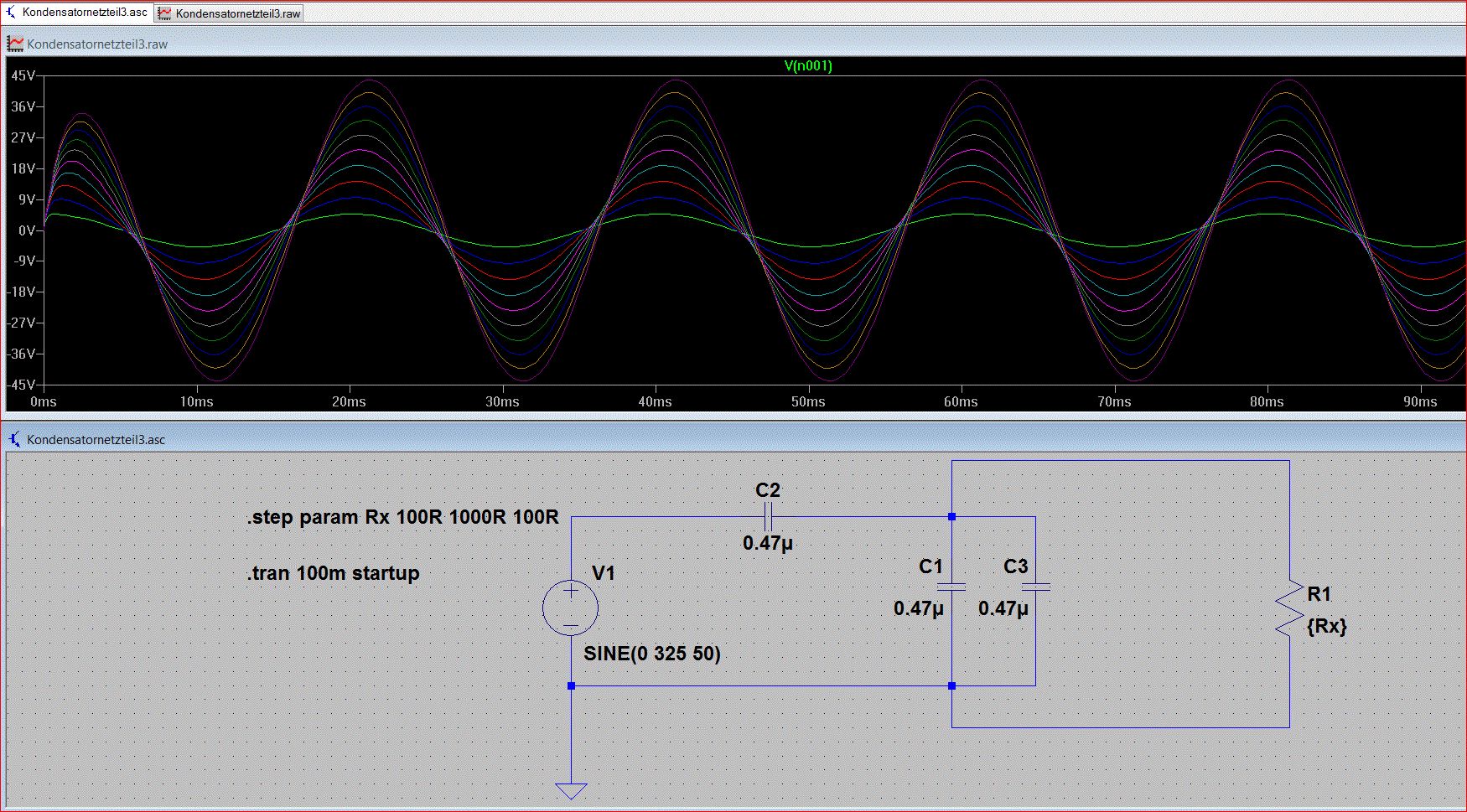Click the wire junction above capacitor C1

tap(951, 517)
